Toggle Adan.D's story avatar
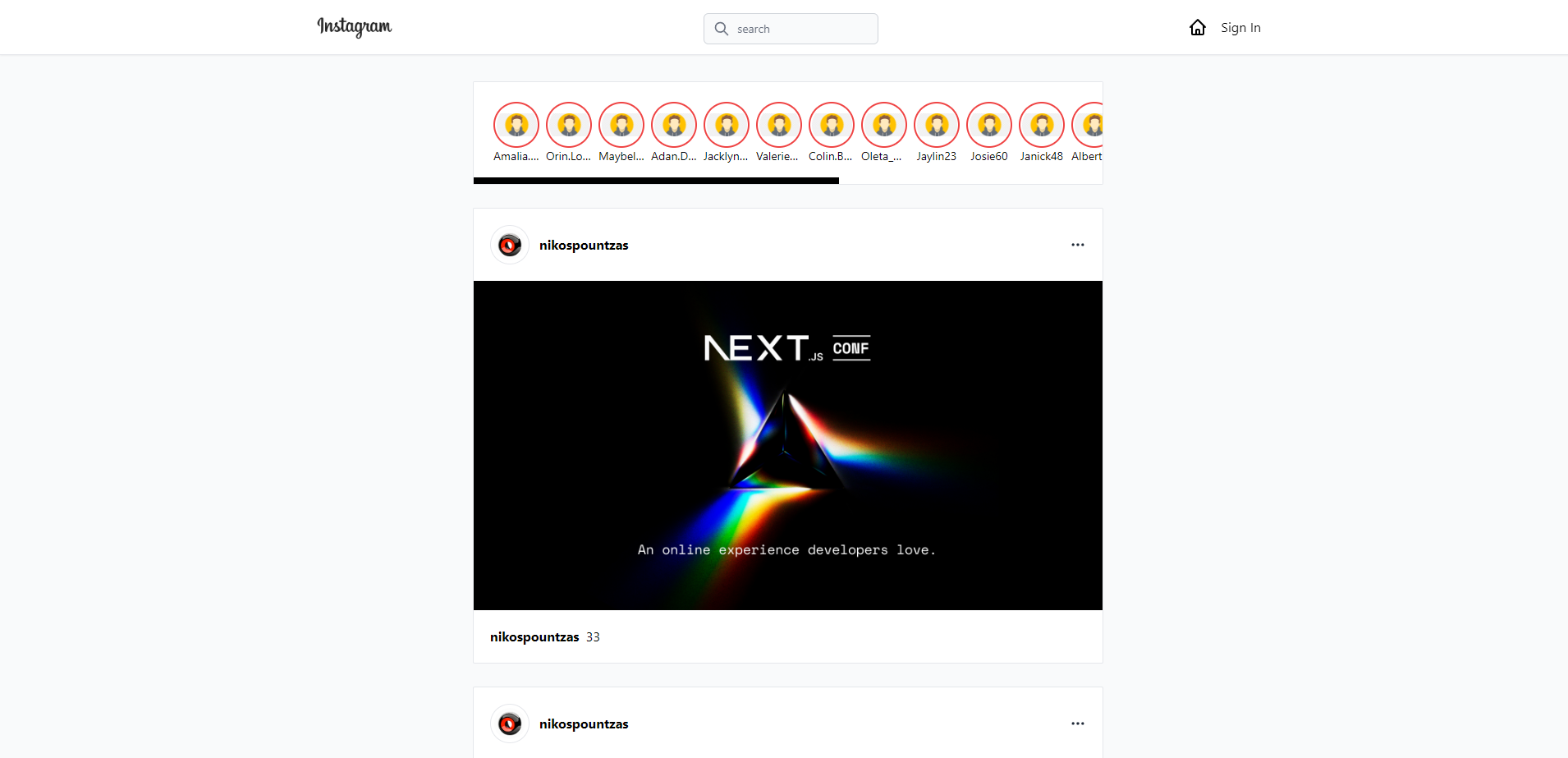This screenshot has height=758, width=1568. tap(673, 126)
